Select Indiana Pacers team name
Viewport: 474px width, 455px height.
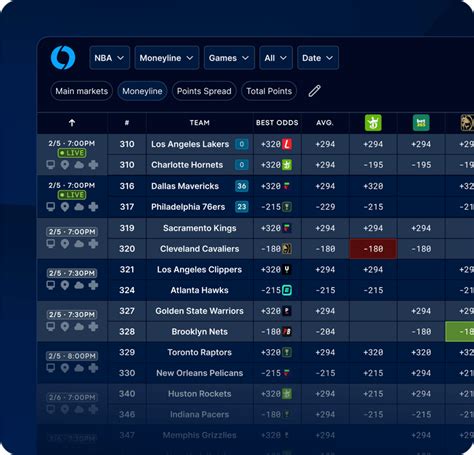click(200, 414)
